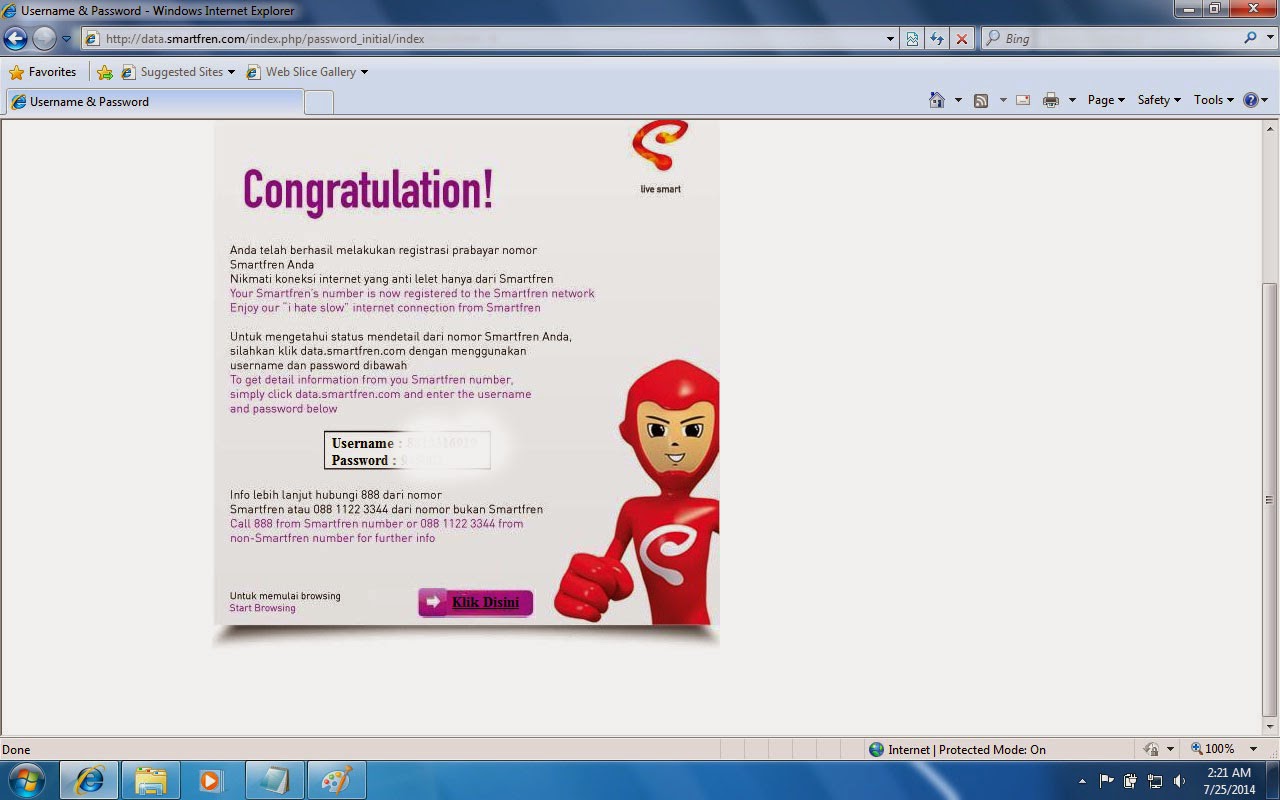Click the Password label in the box
This screenshot has width=1280, height=800.
click(360, 460)
